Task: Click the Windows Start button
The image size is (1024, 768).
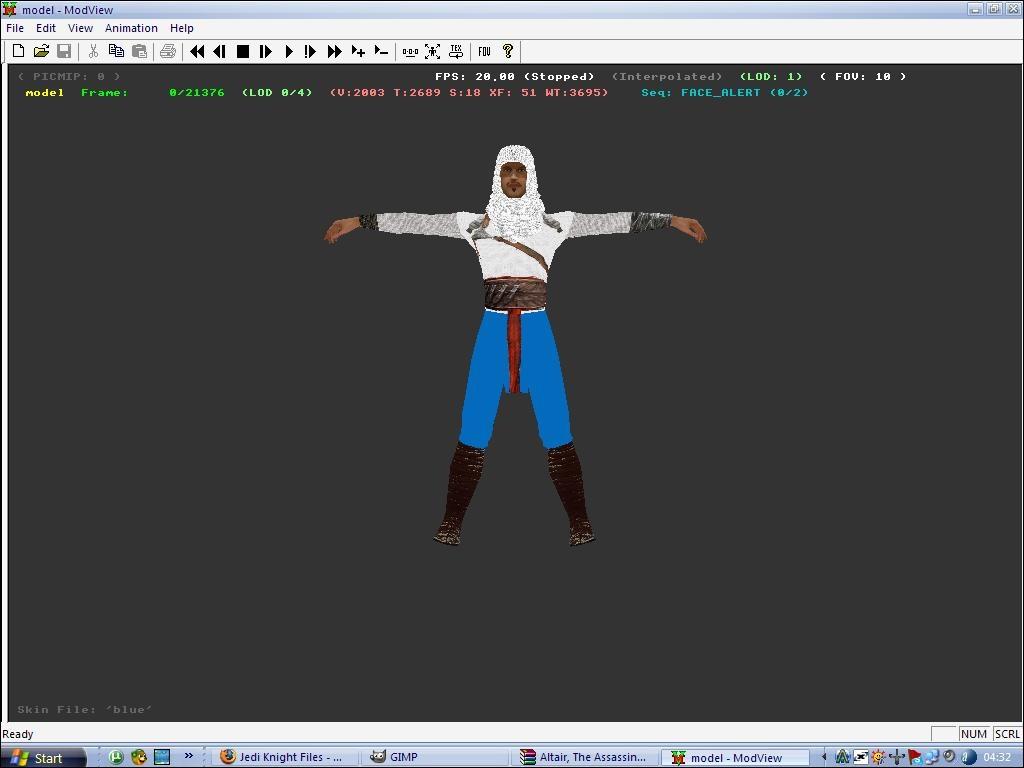Action: [38, 758]
